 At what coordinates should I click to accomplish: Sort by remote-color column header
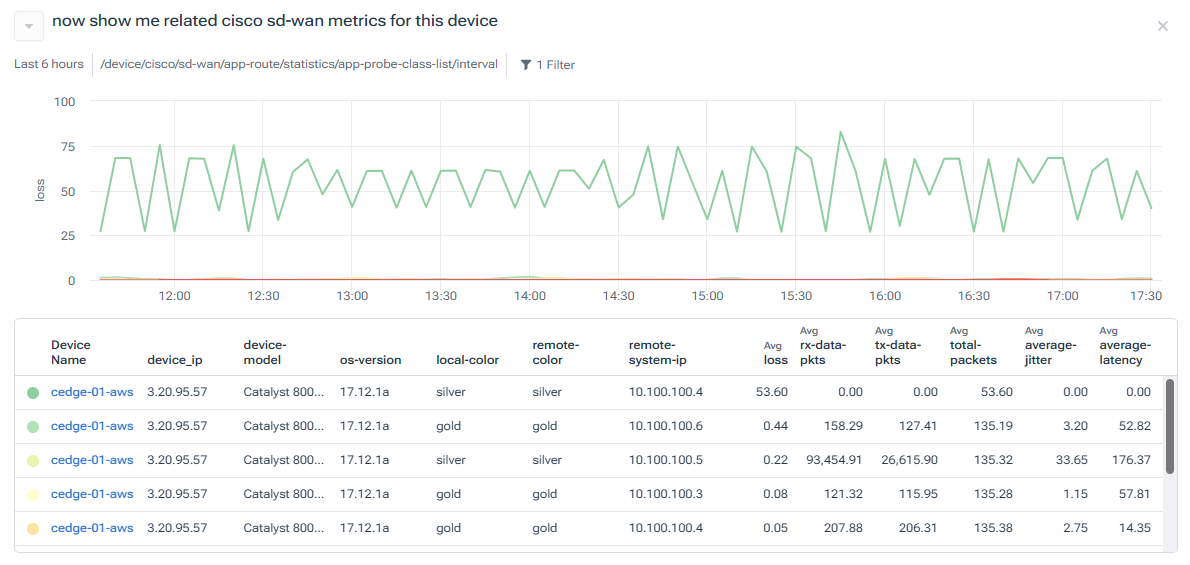(x=556, y=352)
